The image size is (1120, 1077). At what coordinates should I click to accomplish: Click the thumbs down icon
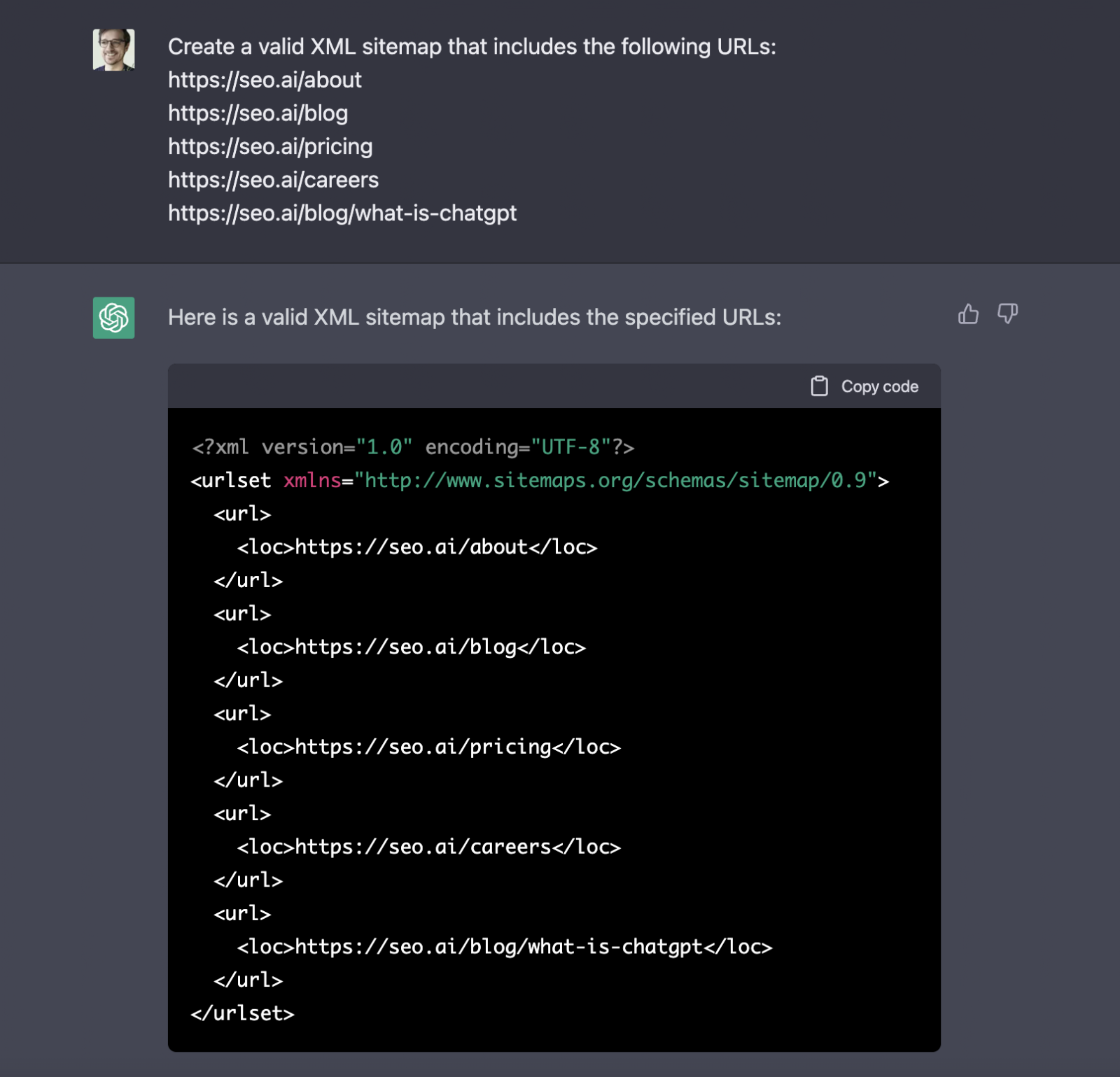click(1007, 314)
